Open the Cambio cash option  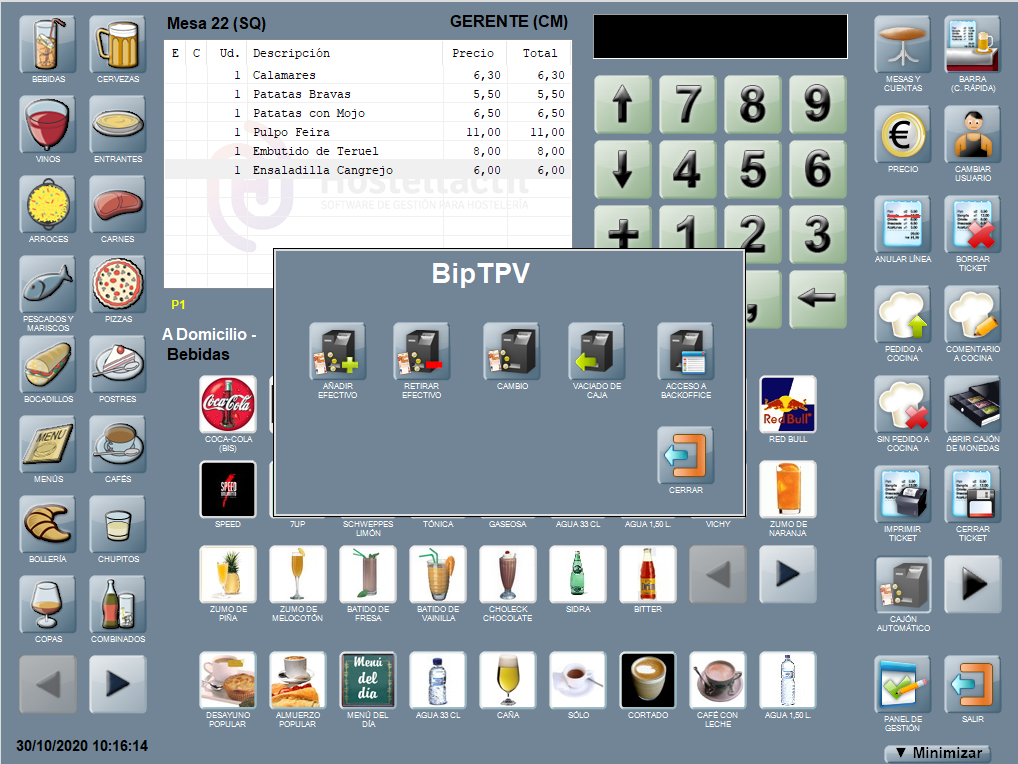[x=512, y=352]
